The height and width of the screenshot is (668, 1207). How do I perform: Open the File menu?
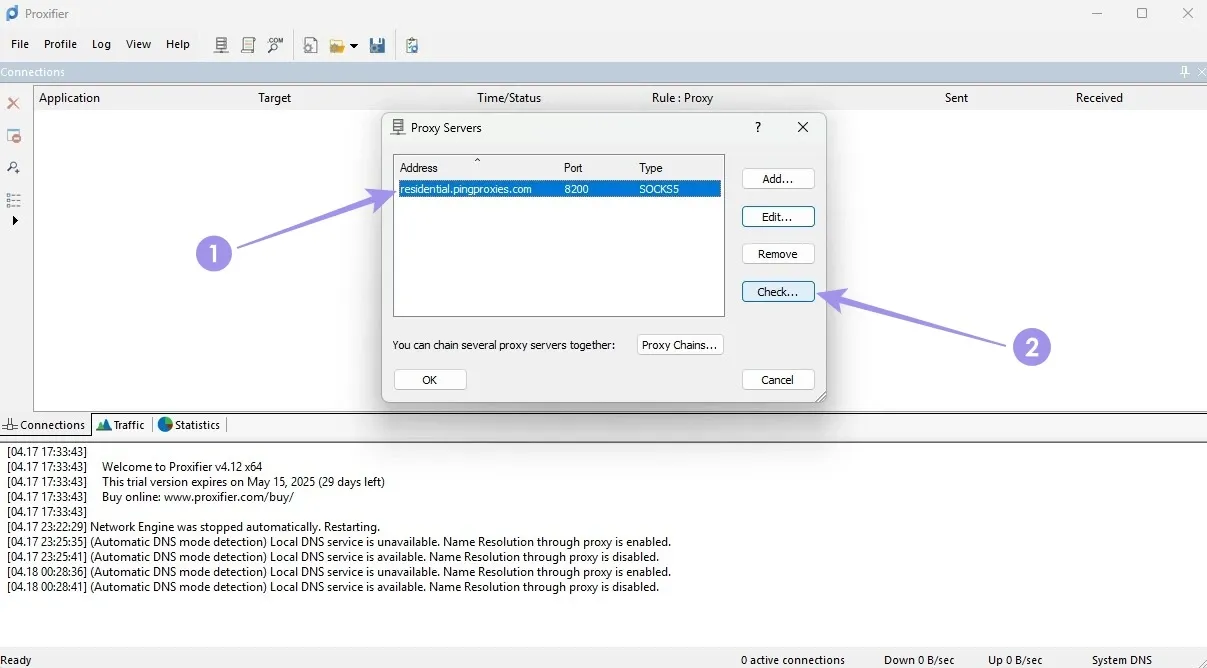point(20,44)
